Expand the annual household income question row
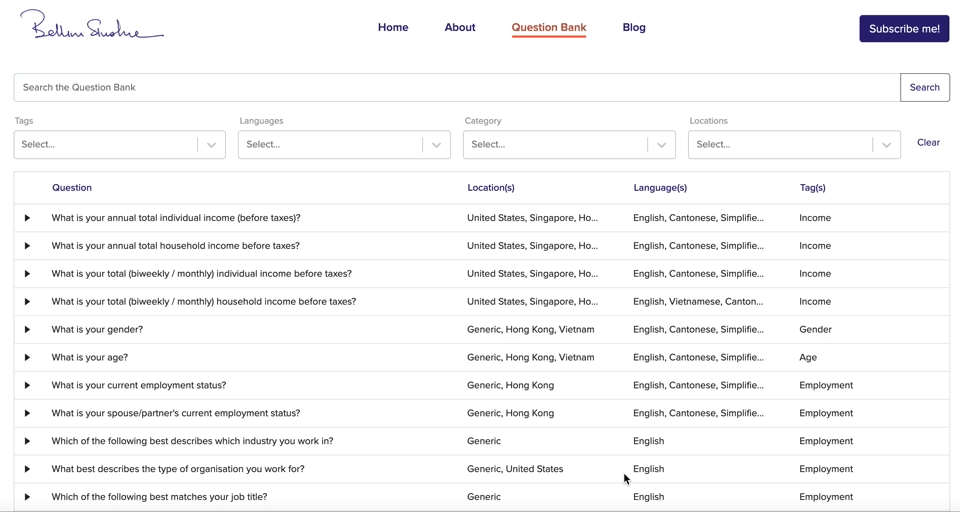Viewport: 960px width, 512px height. [27, 246]
